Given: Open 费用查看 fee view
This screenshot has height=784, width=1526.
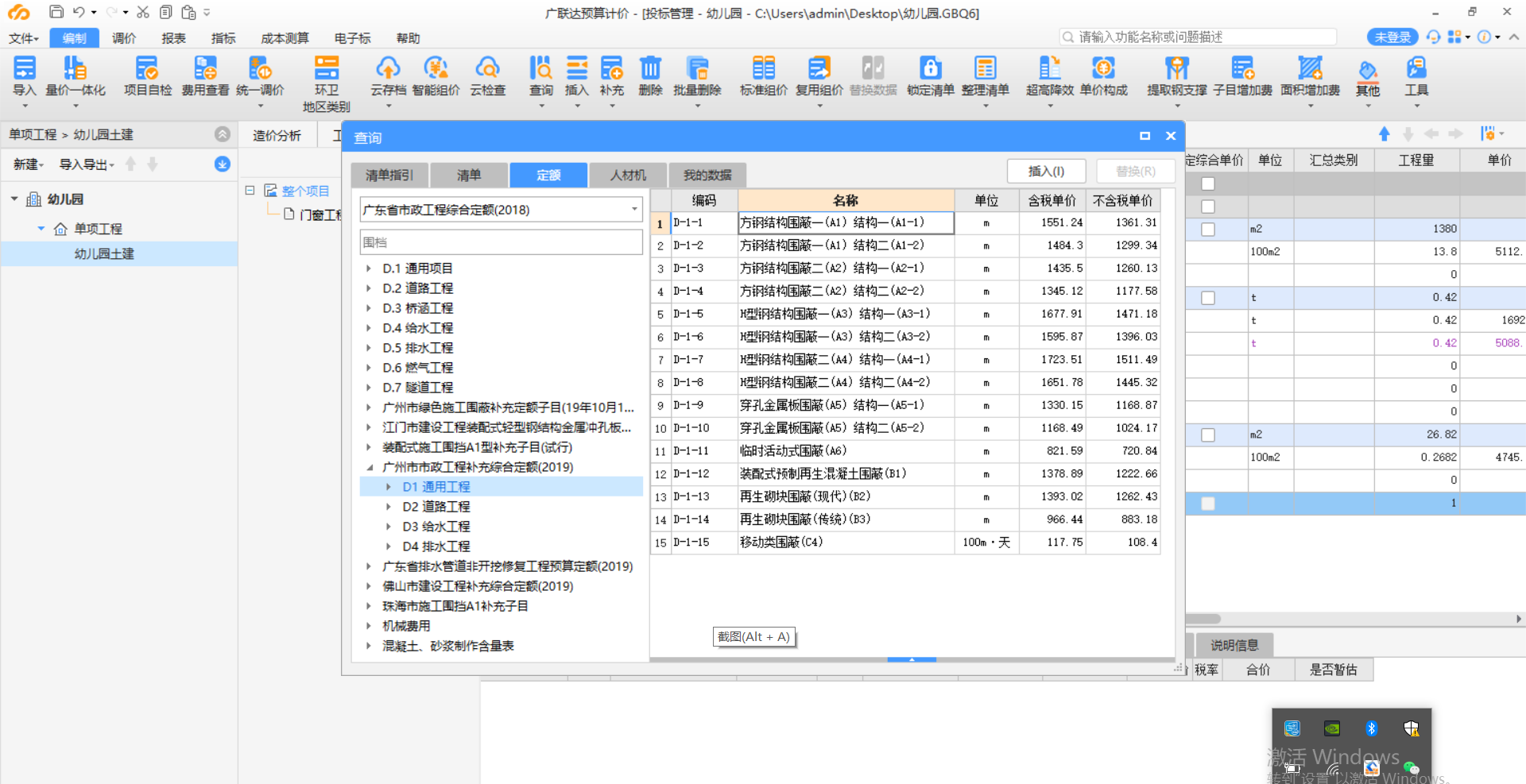Looking at the screenshot, I should [x=205, y=77].
